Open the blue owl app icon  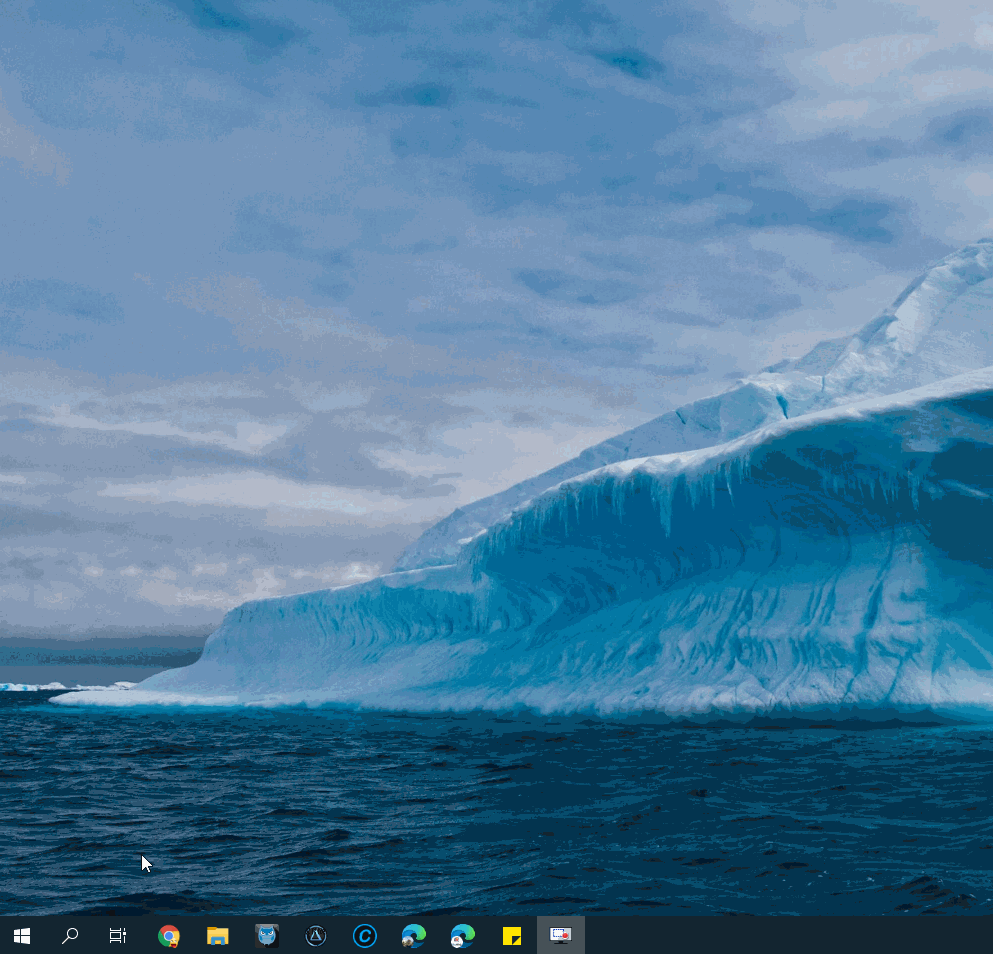click(267, 936)
